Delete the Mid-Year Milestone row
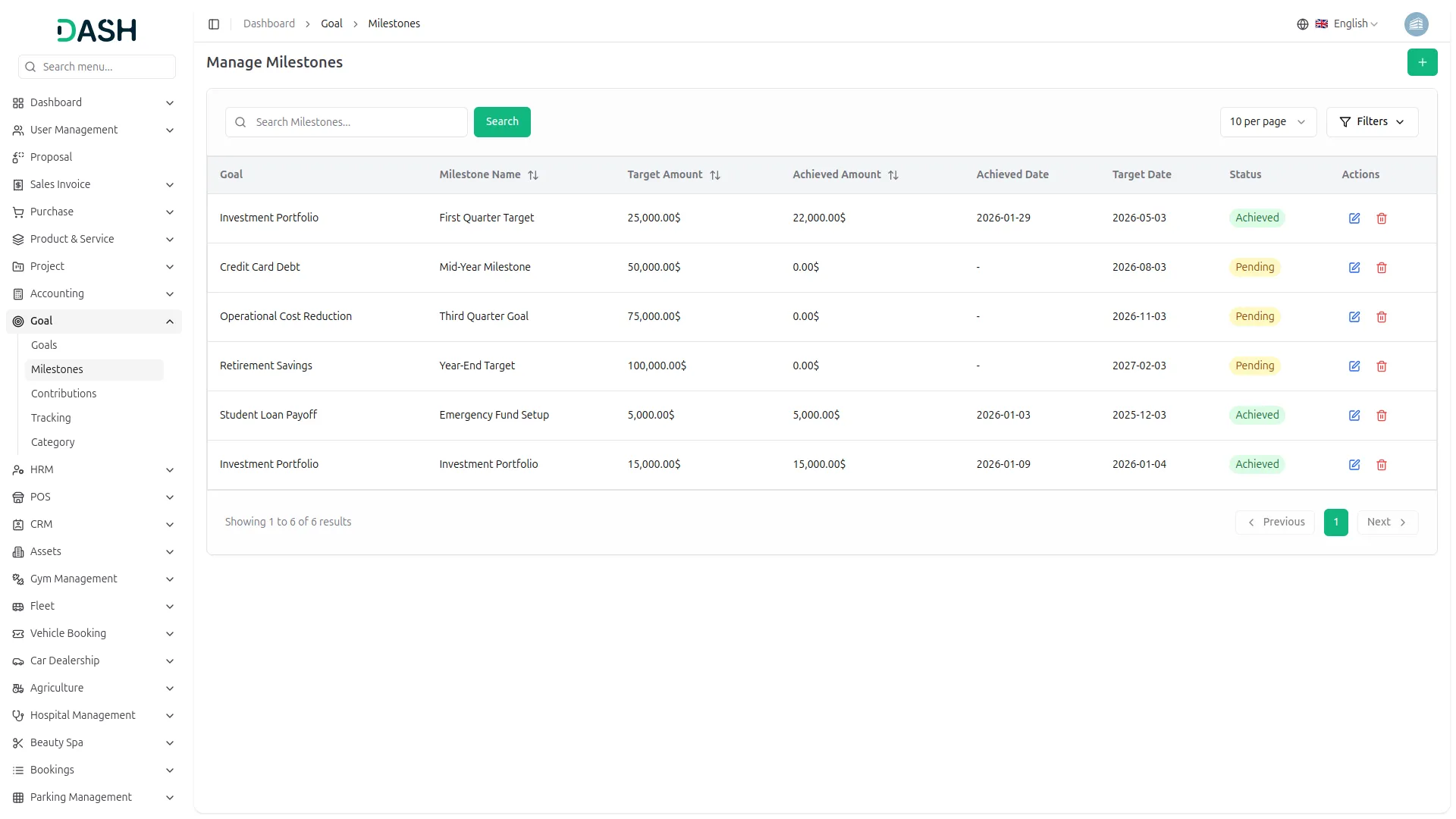 (x=1381, y=268)
